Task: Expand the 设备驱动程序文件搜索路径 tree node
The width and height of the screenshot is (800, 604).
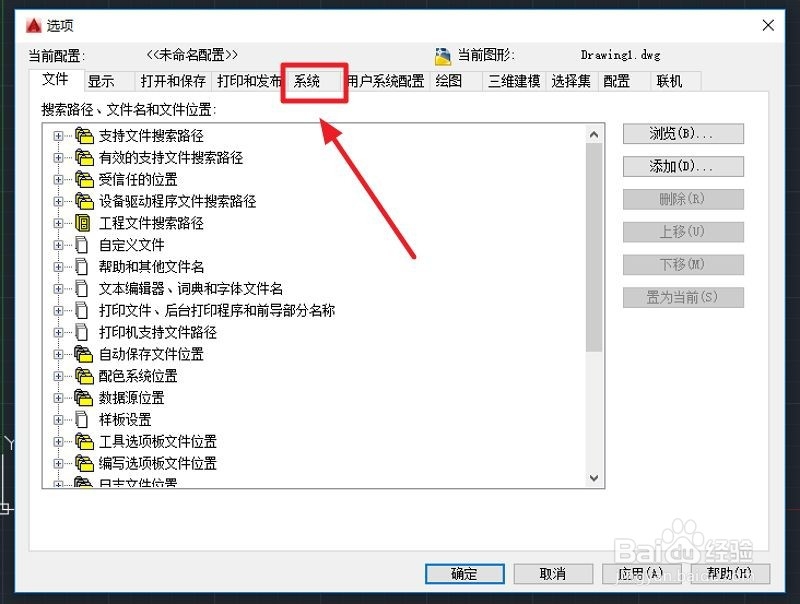Action: [58, 202]
